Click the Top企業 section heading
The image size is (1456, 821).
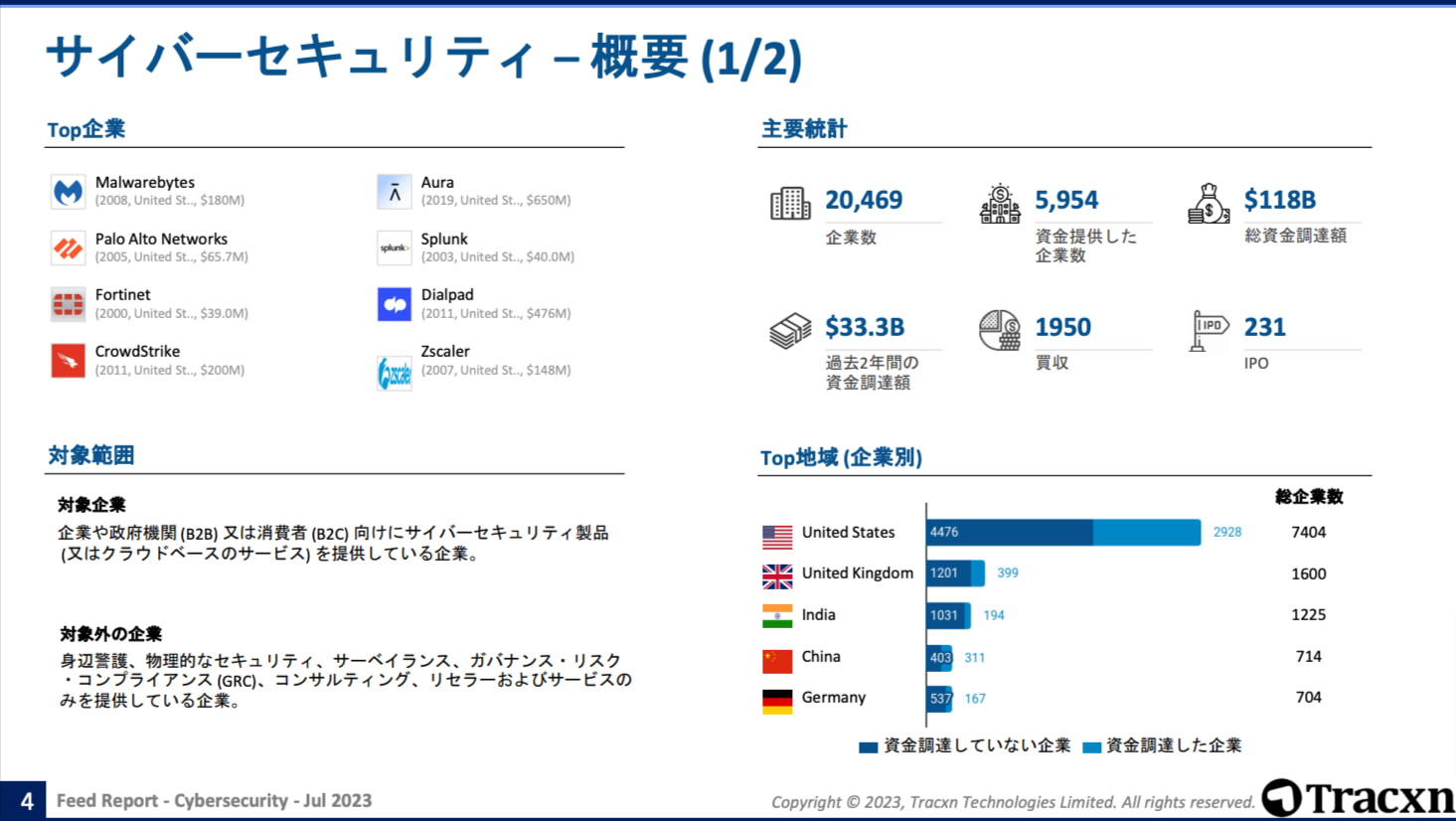(86, 129)
